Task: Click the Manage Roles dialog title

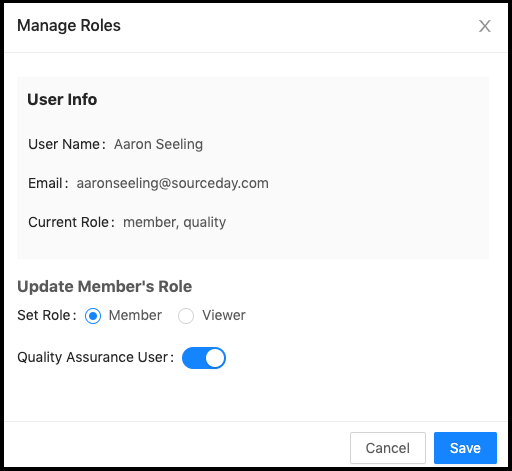Action: click(69, 26)
